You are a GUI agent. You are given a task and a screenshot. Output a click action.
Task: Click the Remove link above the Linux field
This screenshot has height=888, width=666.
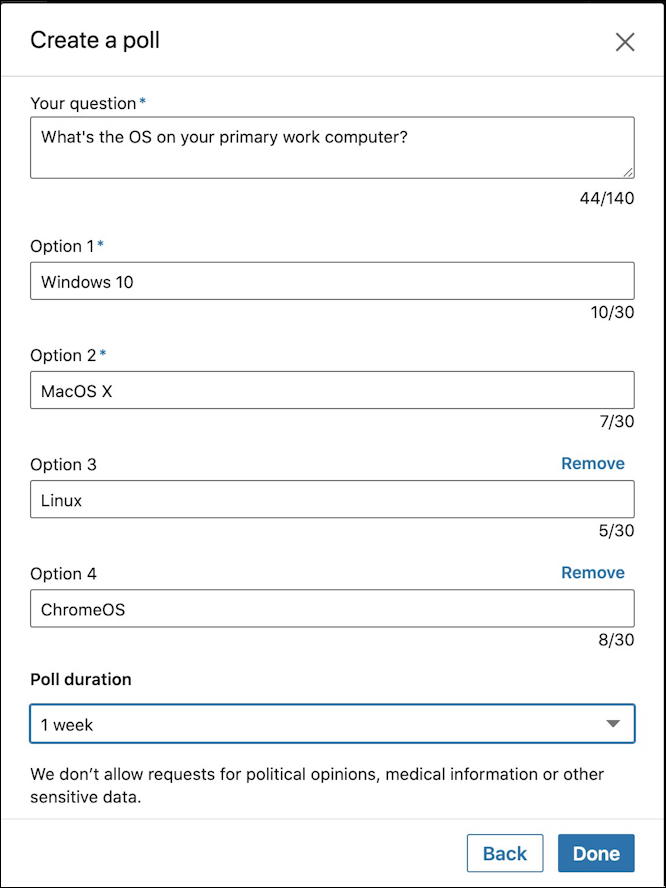[592, 463]
